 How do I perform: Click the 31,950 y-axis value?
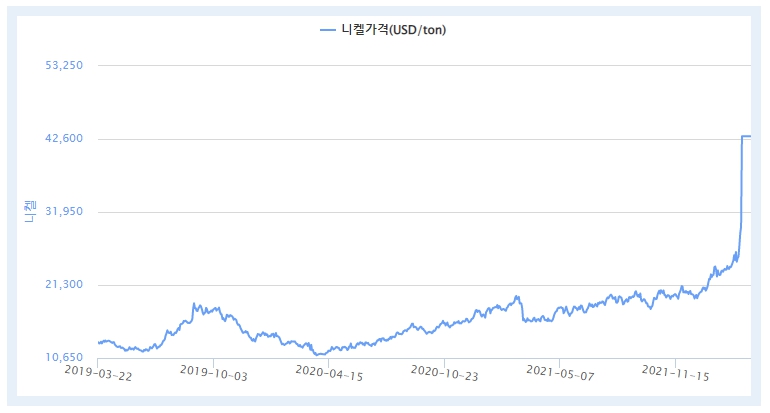click(66, 212)
